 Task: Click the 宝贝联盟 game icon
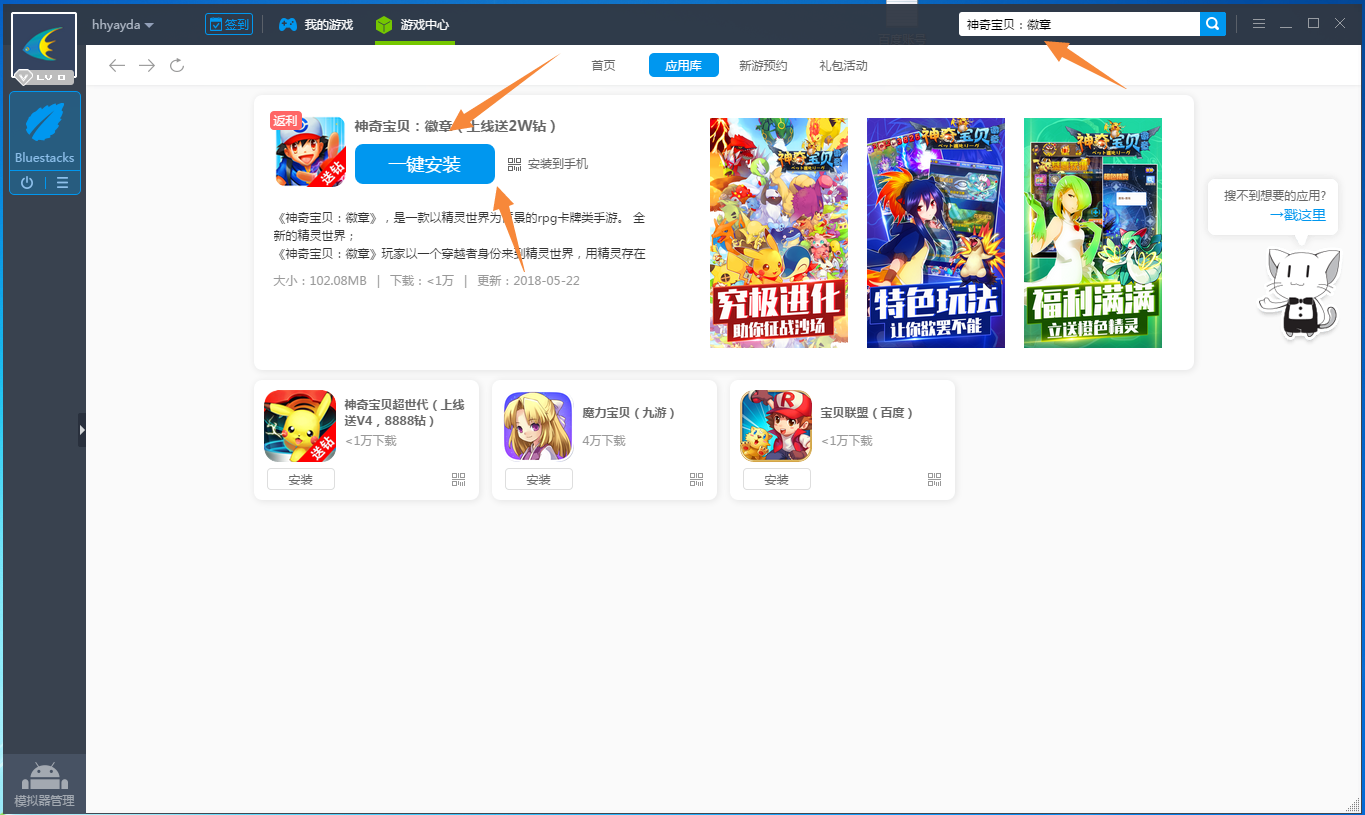pyautogui.click(x=776, y=426)
